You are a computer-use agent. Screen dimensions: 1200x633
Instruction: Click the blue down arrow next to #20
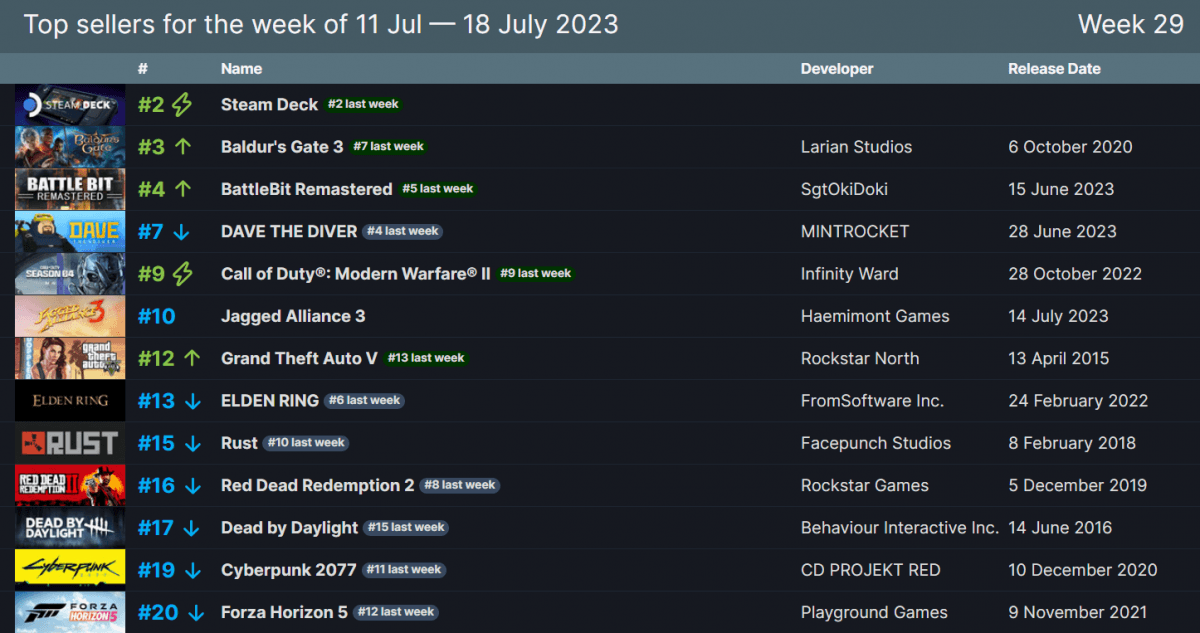point(196,612)
